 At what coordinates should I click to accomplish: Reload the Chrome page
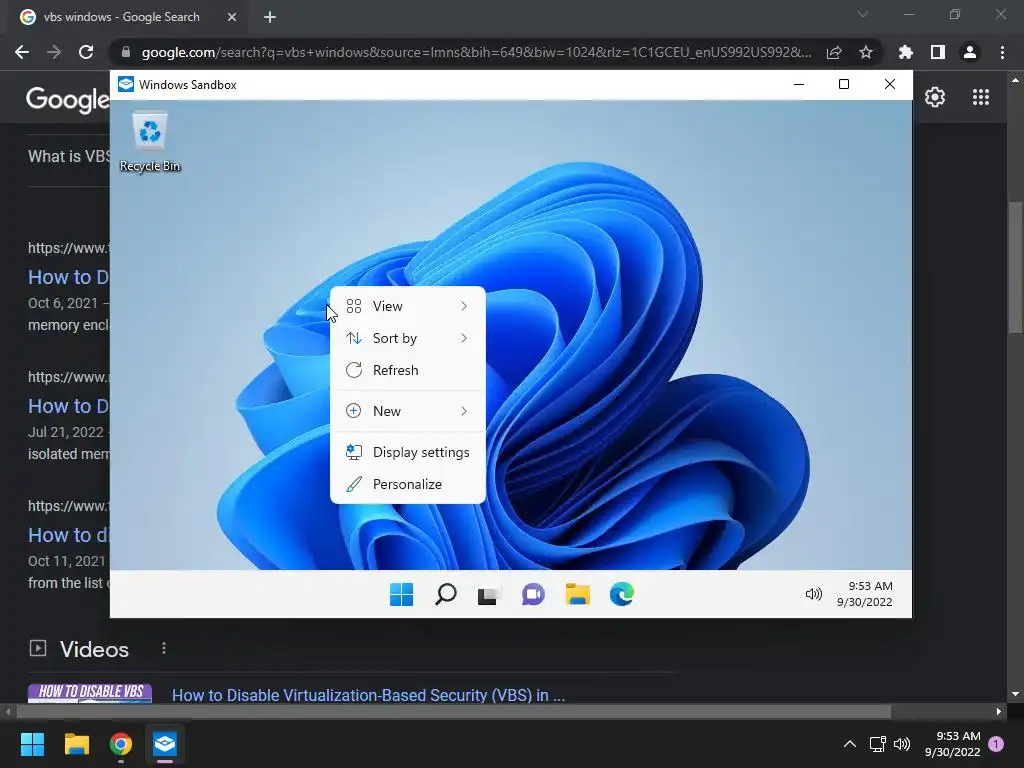(x=86, y=52)
